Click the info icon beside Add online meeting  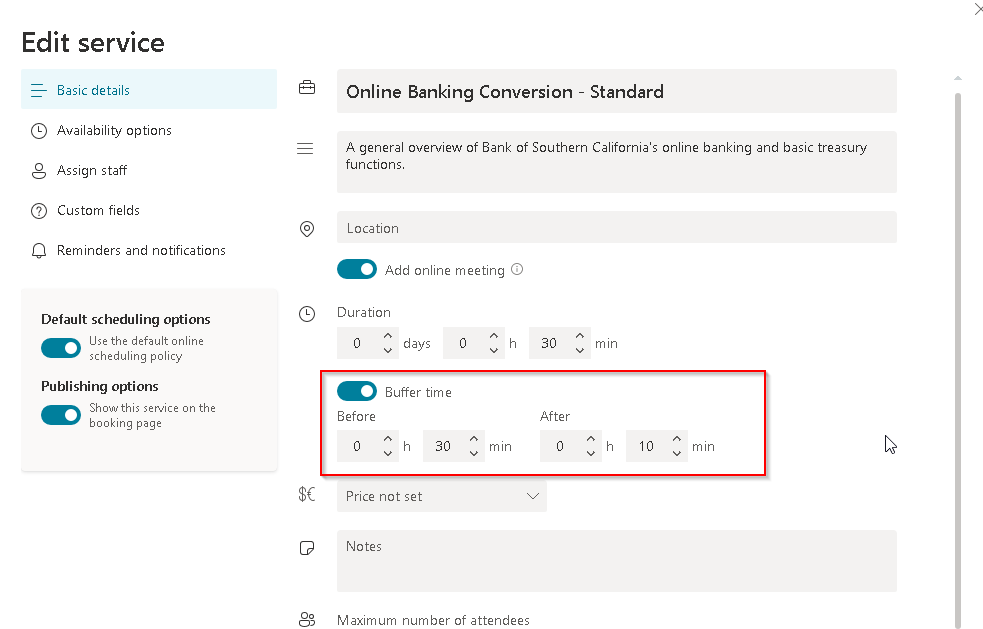point(517,269)
